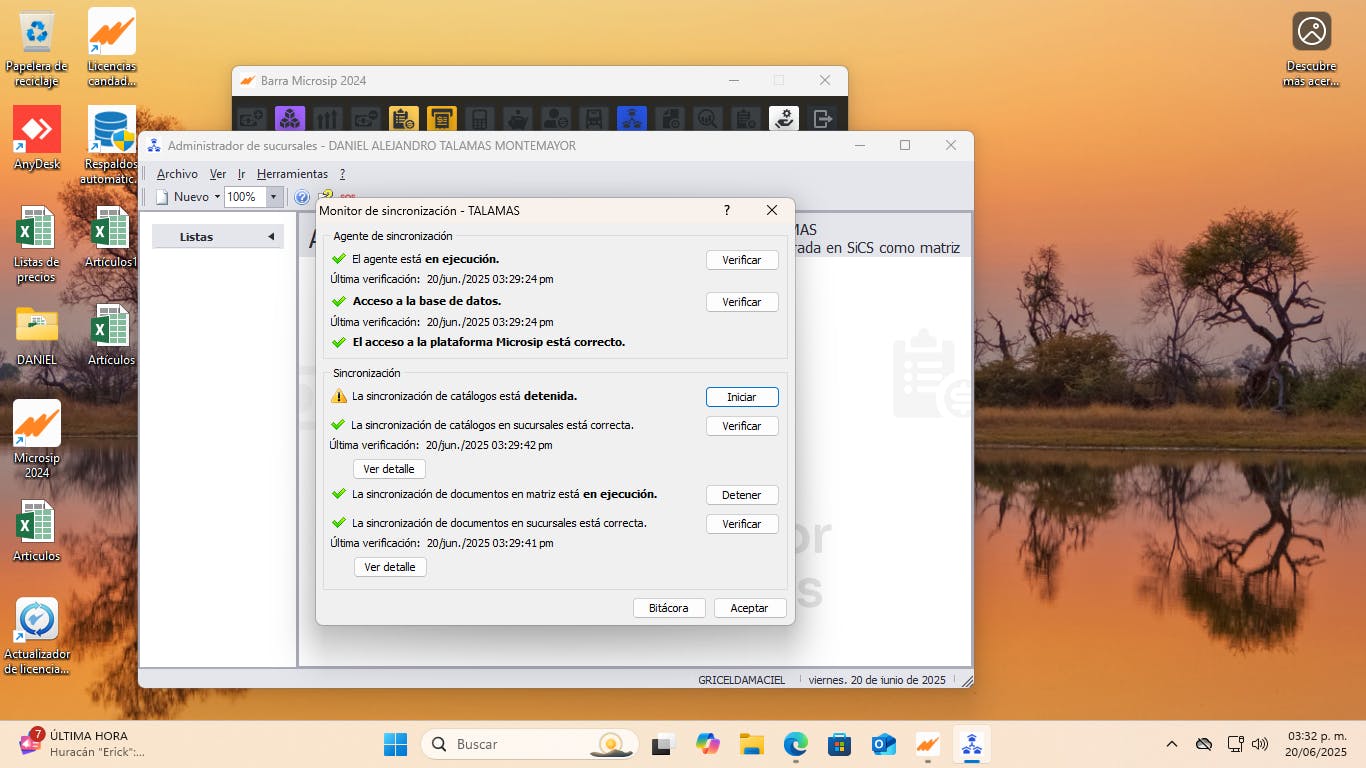Open the Archivo menu
The height and width of the screenshot is (768, 1366).
pyautogui.click(x=177, y=174)
